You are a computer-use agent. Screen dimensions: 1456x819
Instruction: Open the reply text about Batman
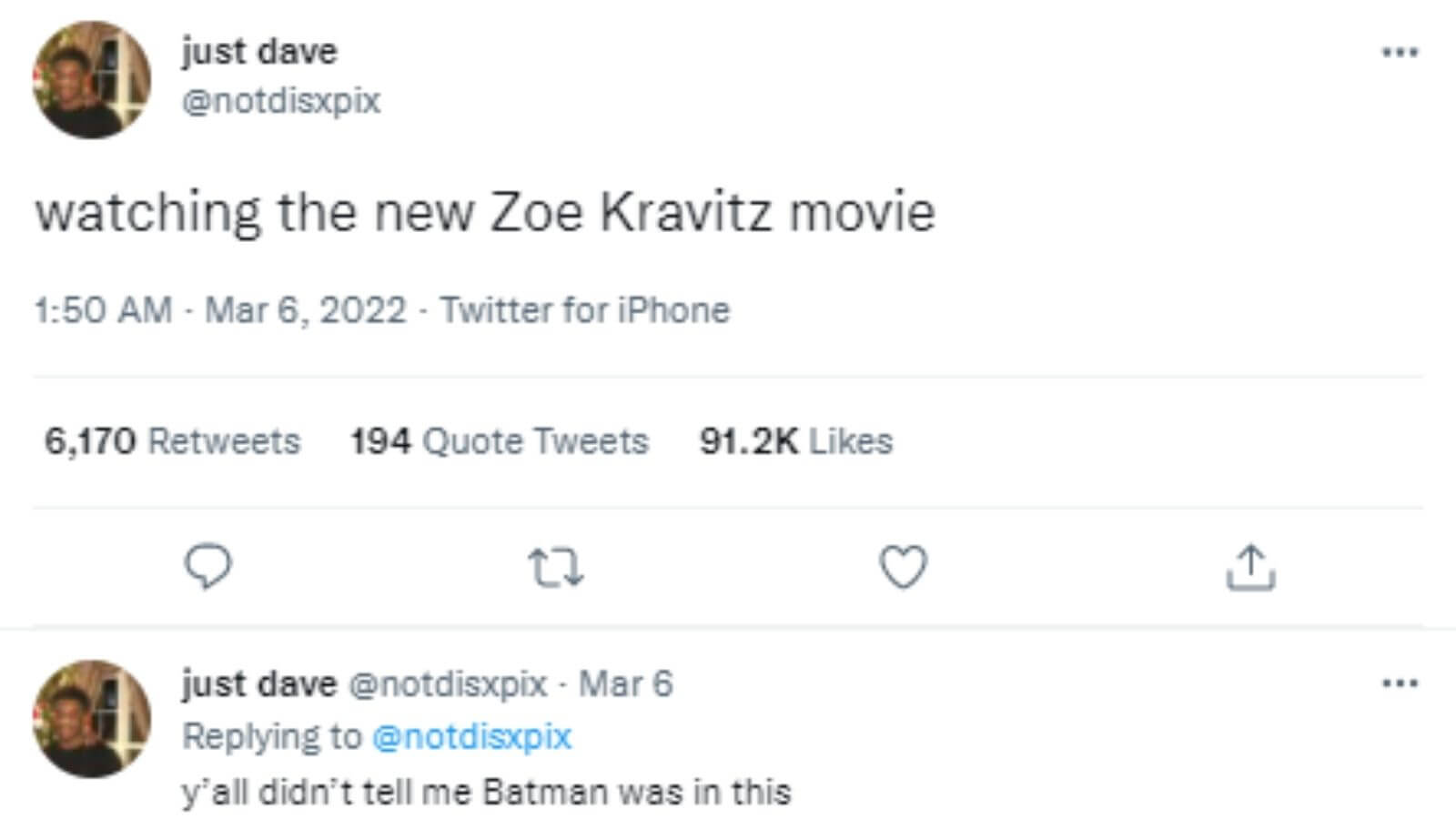tap(487, 792)
